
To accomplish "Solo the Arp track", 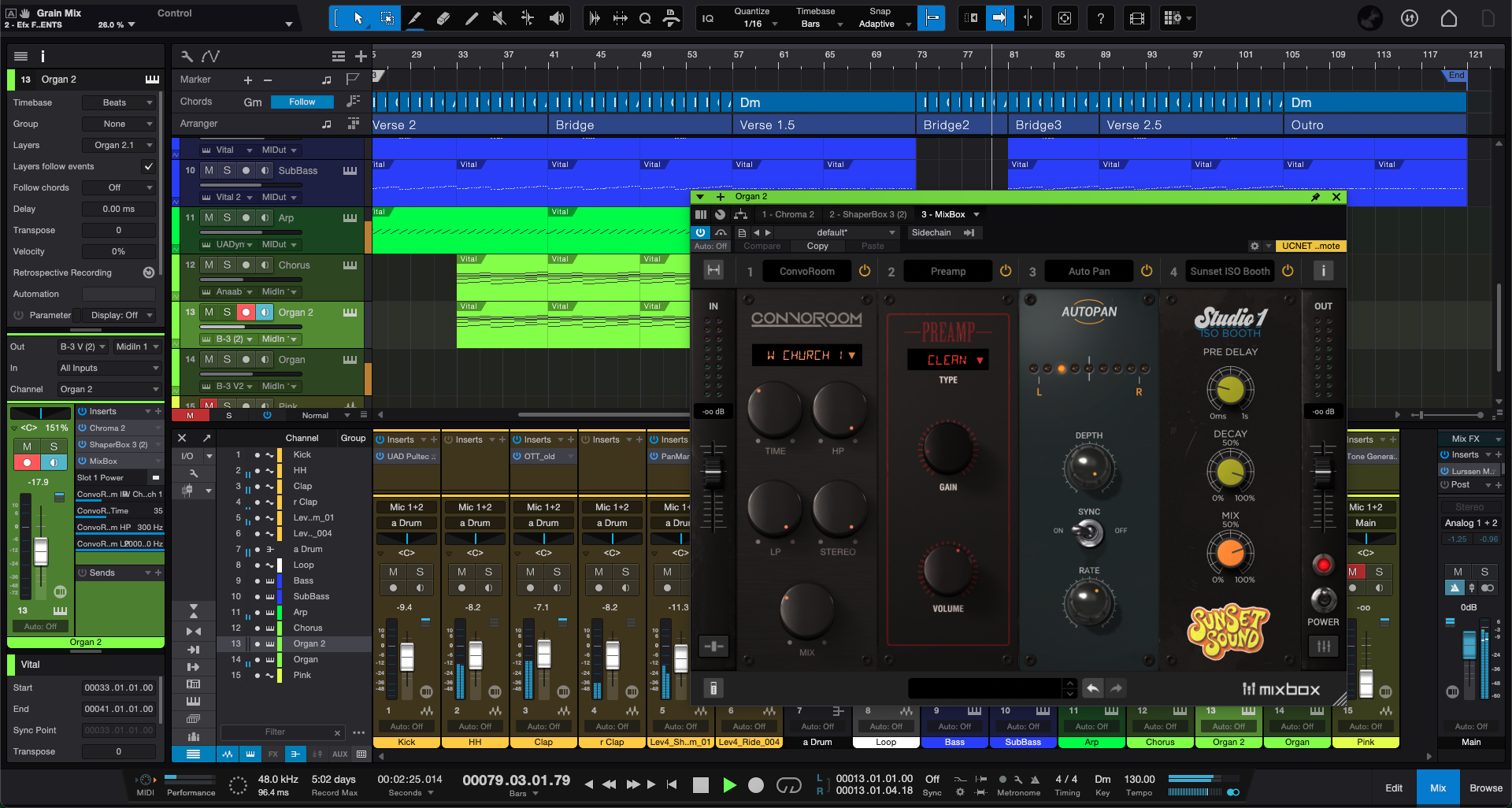I will (227, 217).
